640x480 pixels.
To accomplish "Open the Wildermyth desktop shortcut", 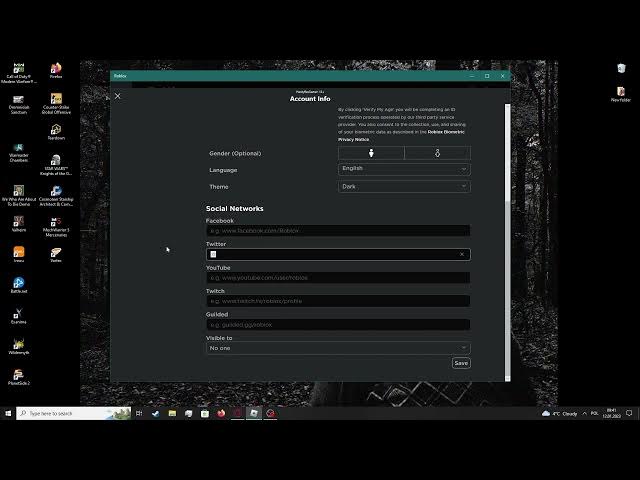I will (x=19, y=346).
